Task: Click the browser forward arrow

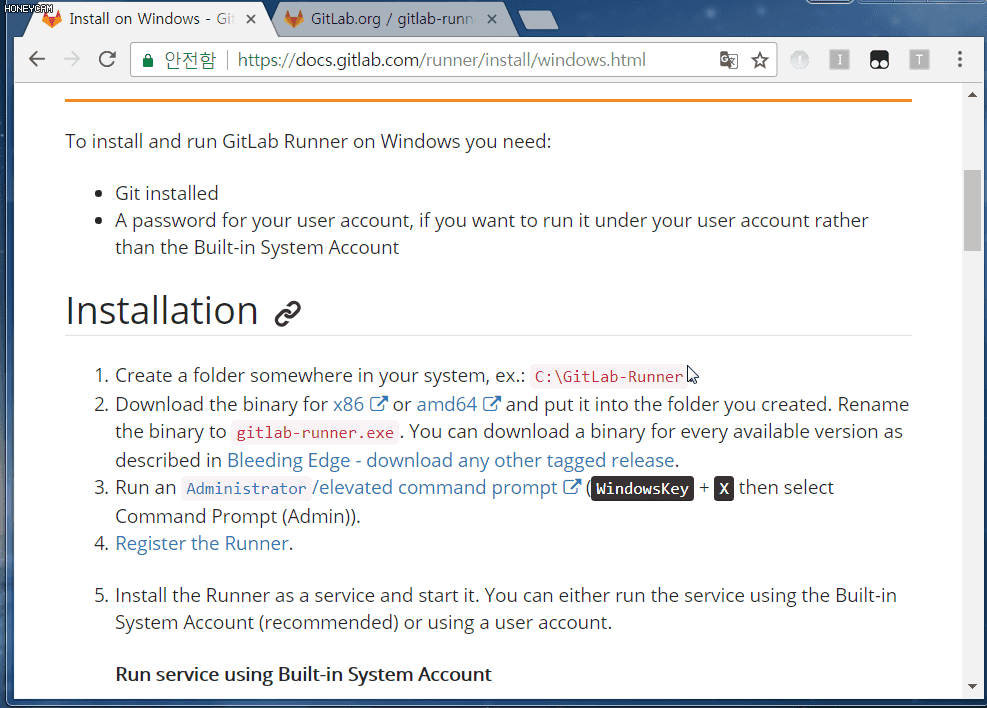Action: coord(72,59)
